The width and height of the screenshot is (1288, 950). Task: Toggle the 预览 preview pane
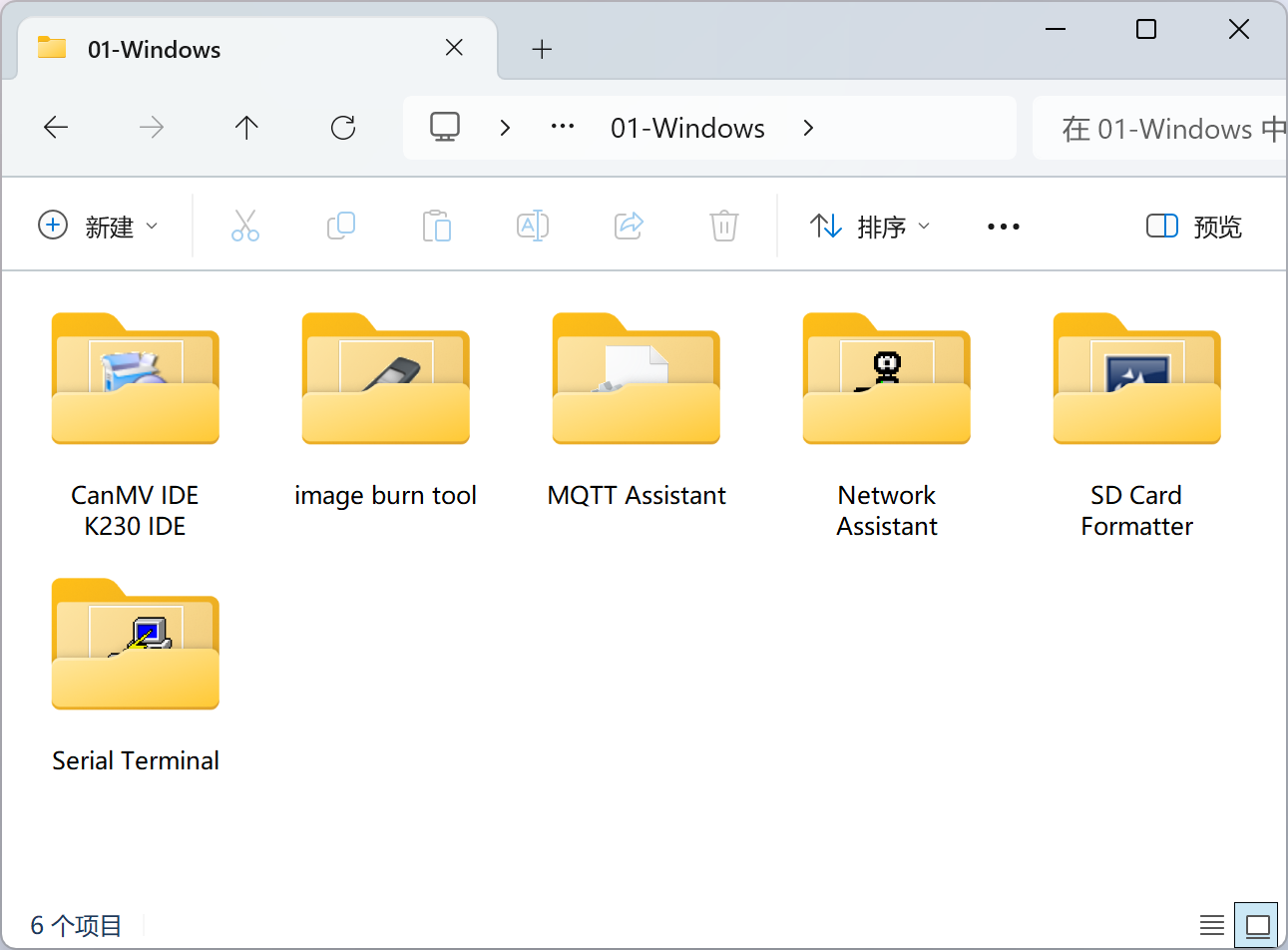(x=1193, y=227)
